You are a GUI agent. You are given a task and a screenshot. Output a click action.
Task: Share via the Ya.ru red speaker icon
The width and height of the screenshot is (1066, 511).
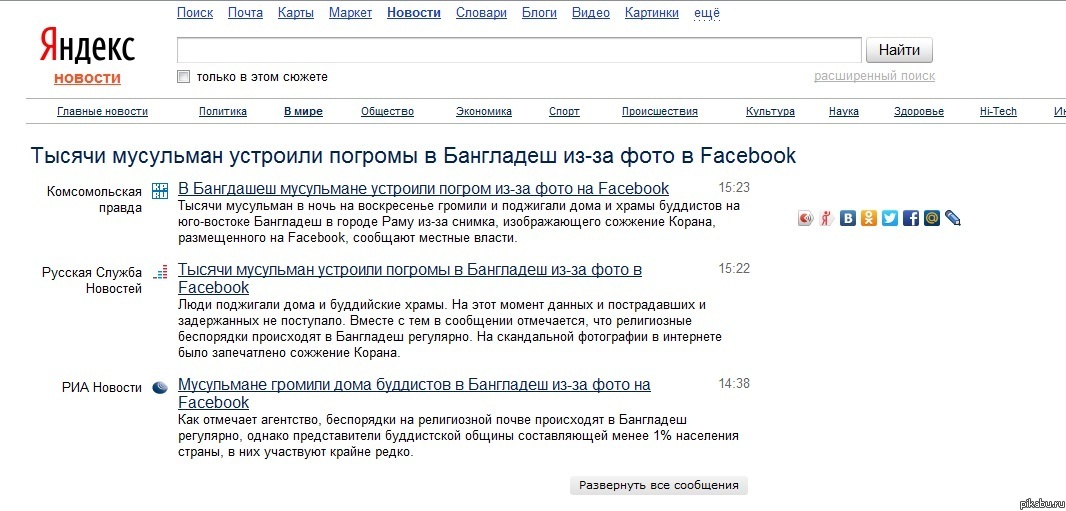click(x=805, y=218)
